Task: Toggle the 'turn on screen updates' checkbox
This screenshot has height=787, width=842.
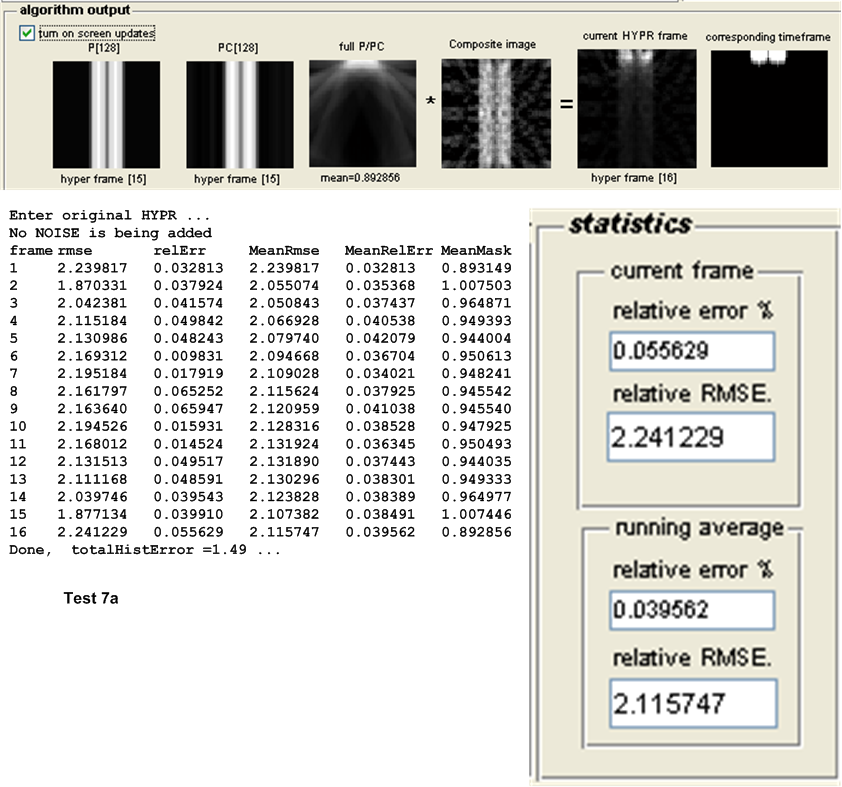Action: [26, 33]
